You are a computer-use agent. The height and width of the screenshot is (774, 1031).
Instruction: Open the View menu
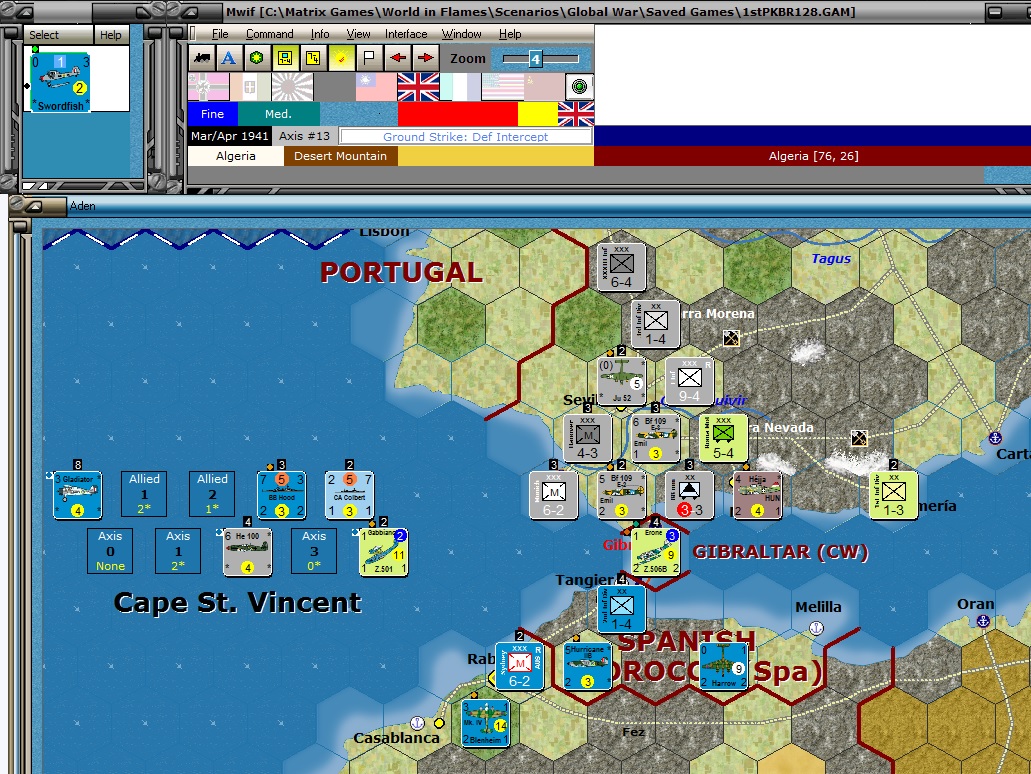click(358, 34)
